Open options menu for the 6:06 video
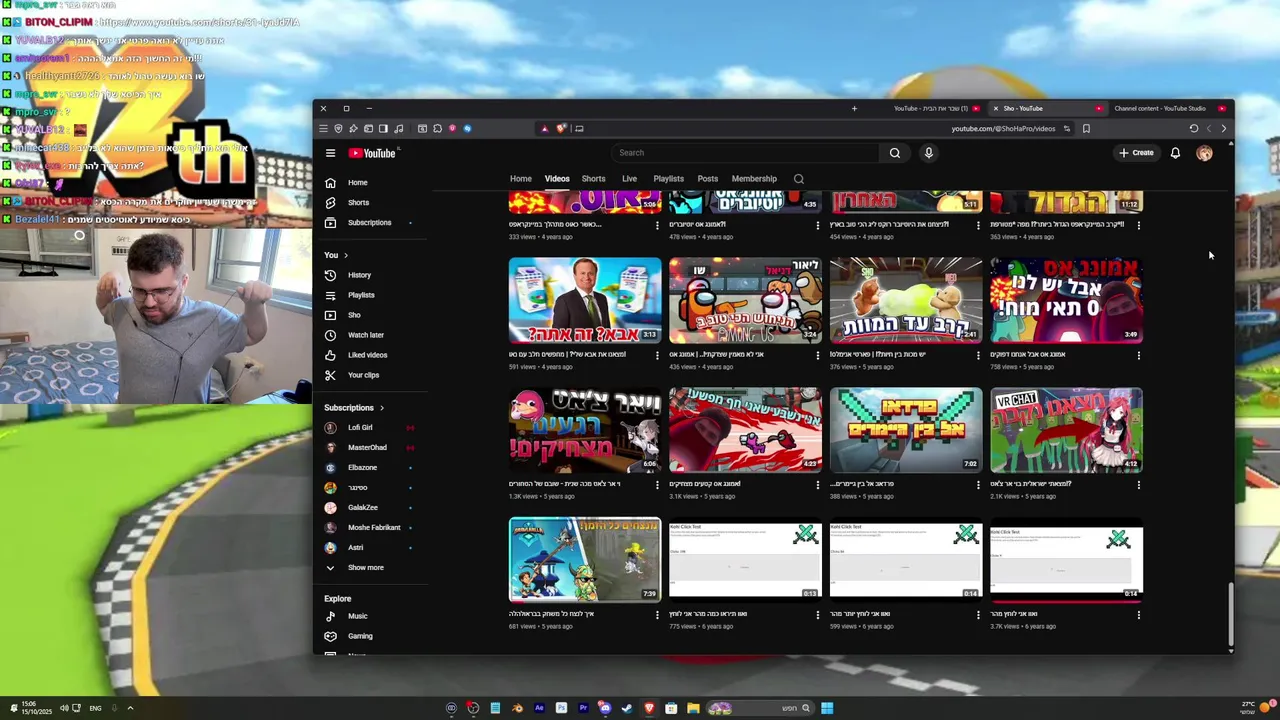 click(x=657, y=485)
